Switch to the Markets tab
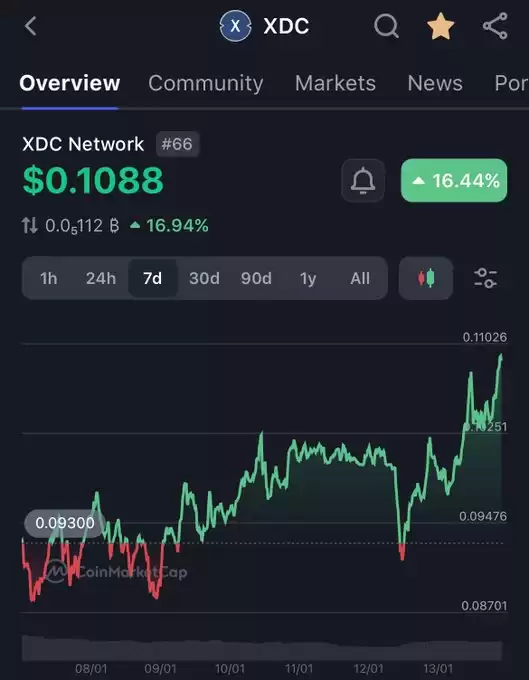 (335, 83)
